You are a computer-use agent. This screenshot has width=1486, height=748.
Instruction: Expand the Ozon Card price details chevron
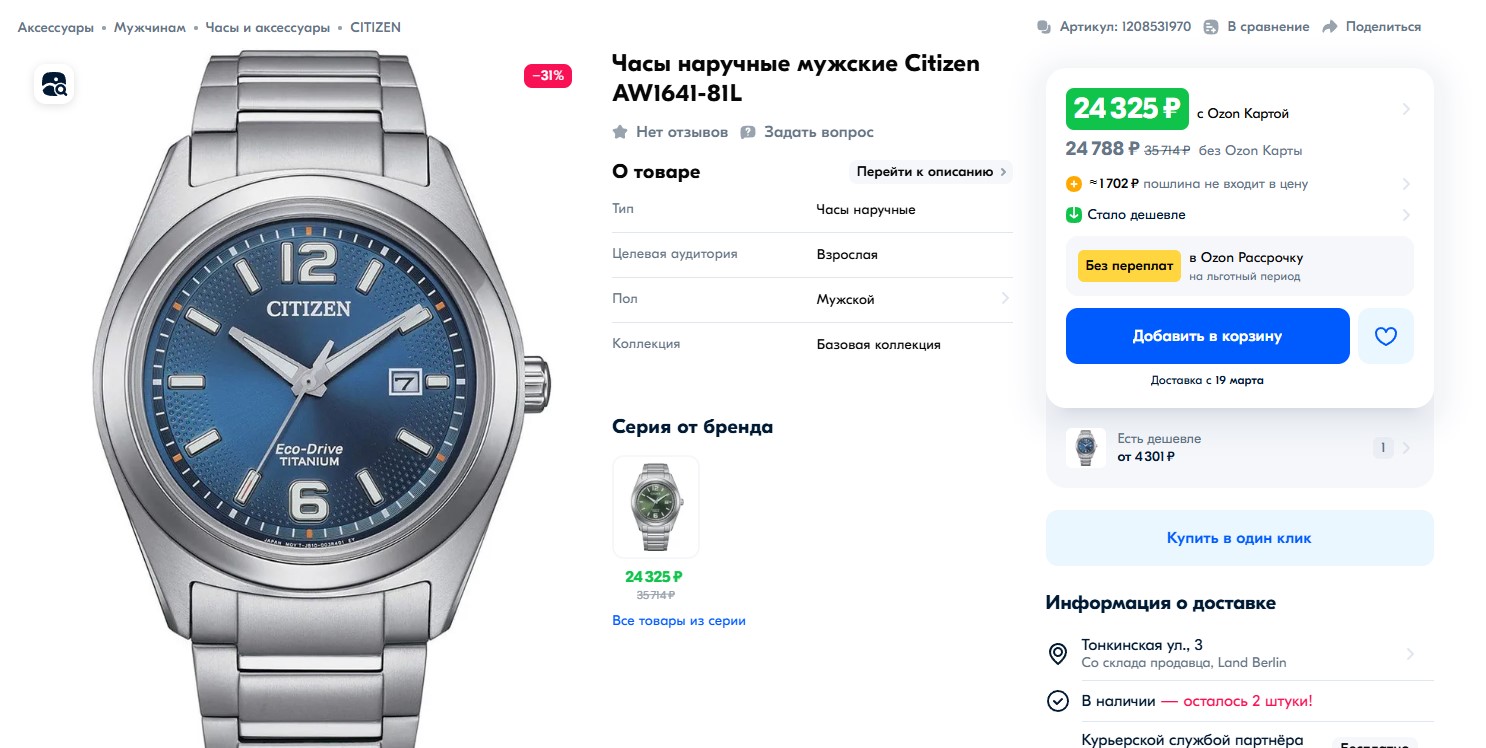(1406, 109)
